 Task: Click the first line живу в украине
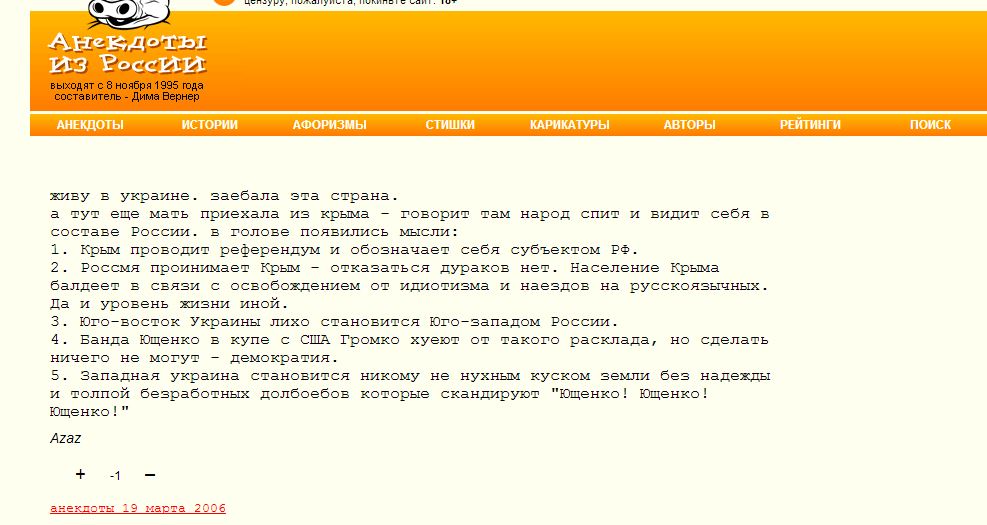tap(224, 196)
